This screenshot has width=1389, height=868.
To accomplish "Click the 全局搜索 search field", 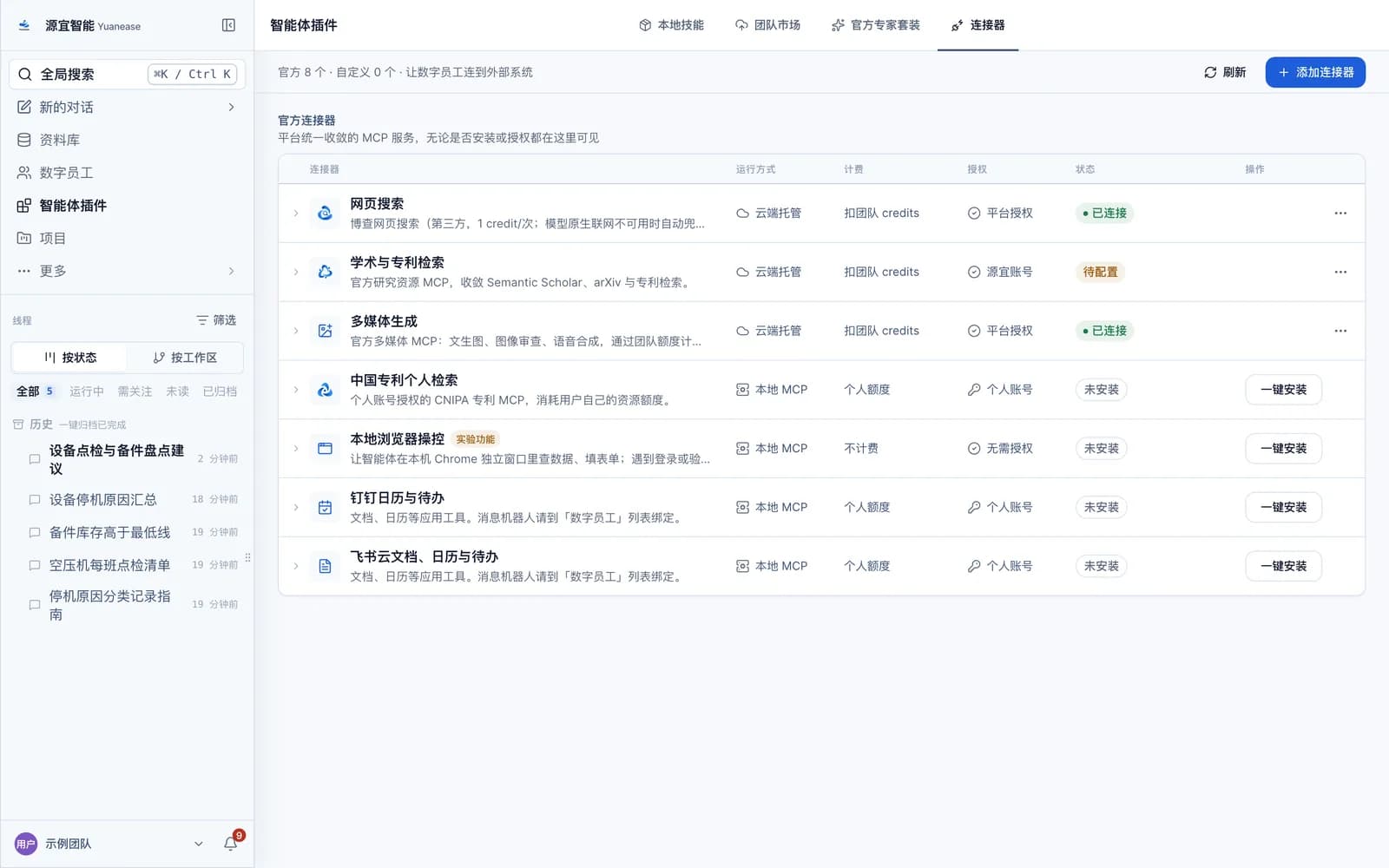I will point(128,74).
